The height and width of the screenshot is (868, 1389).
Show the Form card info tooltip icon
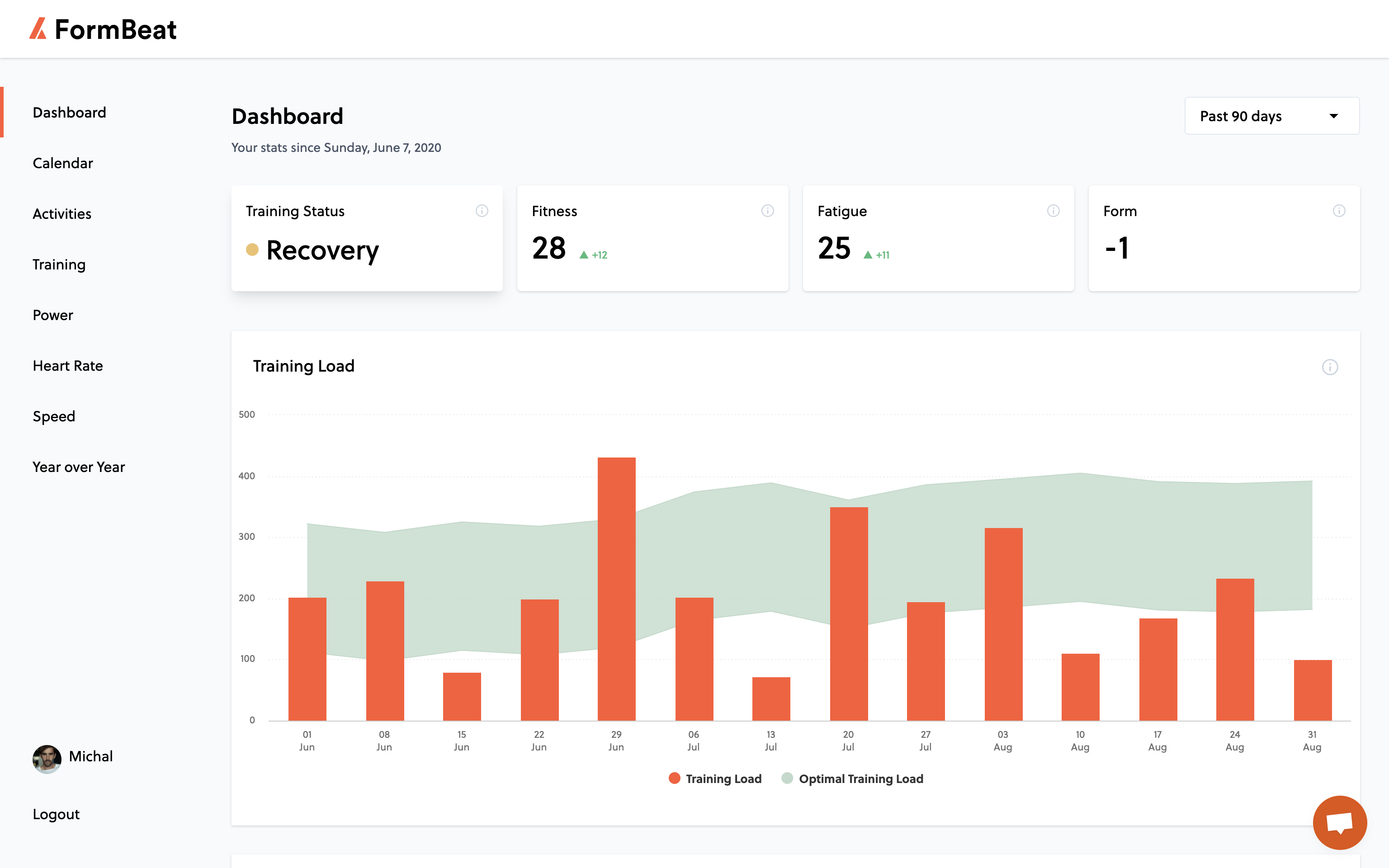coord(1339,211)
